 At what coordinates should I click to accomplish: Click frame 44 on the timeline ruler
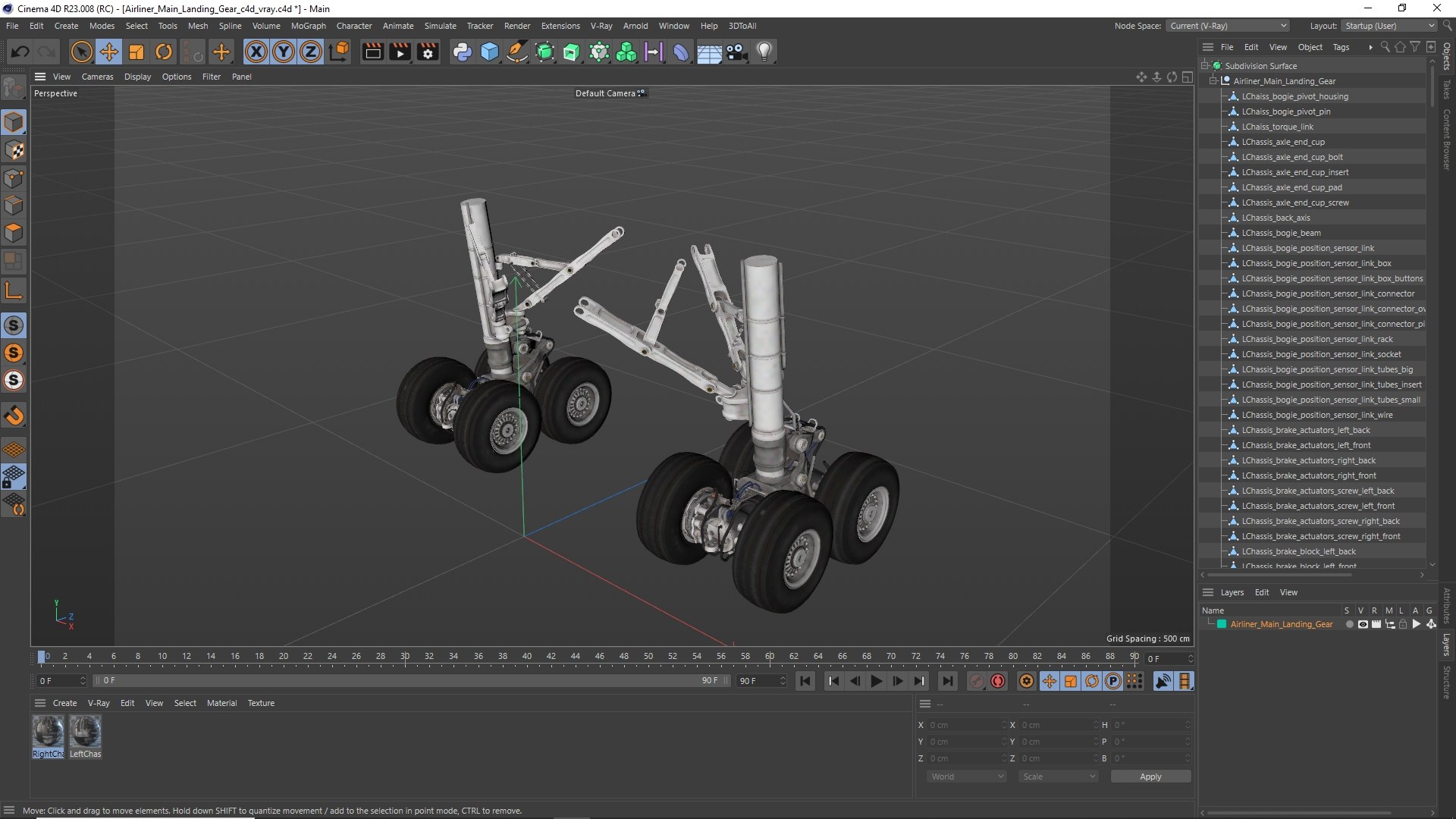tap(575, 657)
